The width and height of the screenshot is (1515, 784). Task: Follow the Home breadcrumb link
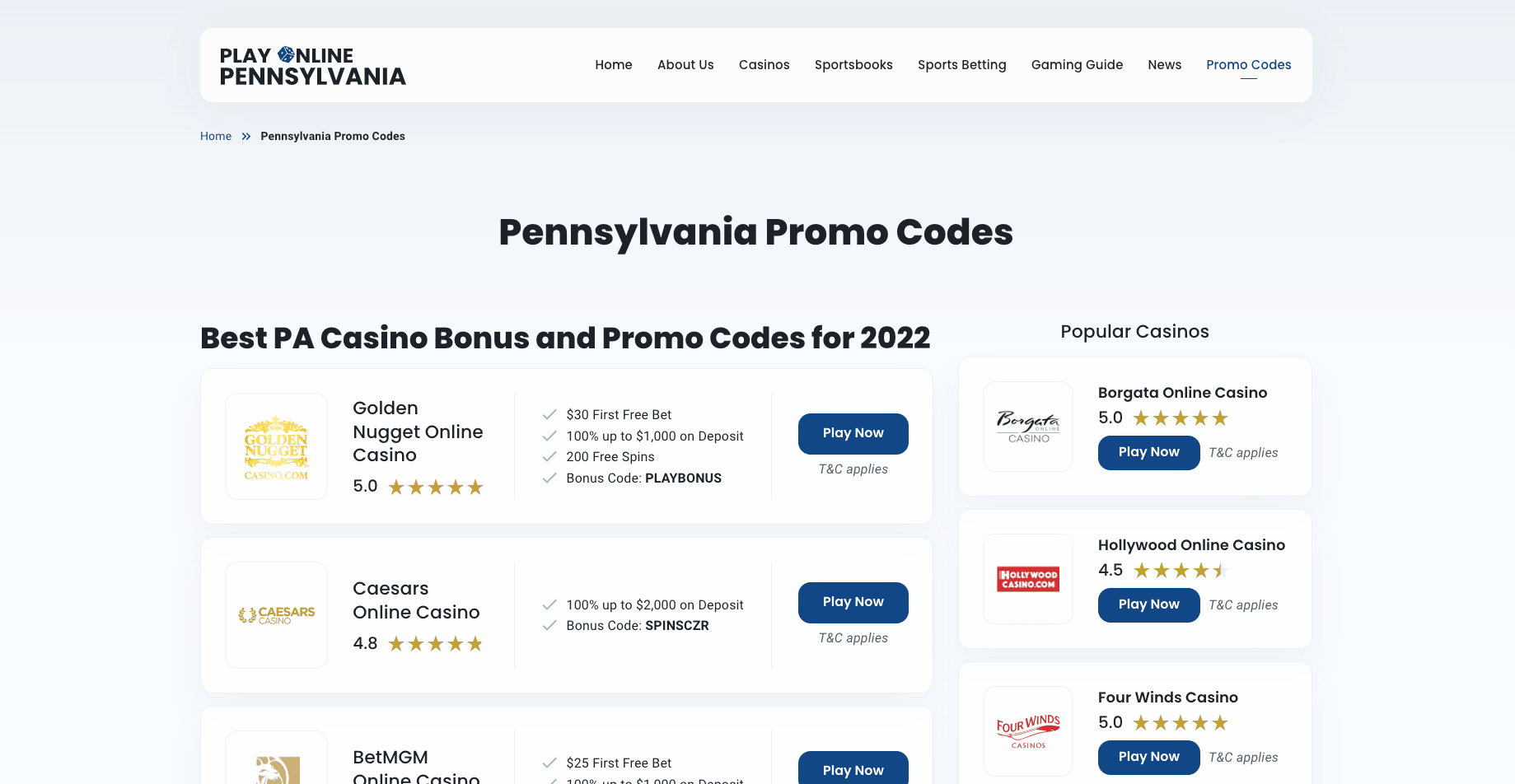click(216, 137)
